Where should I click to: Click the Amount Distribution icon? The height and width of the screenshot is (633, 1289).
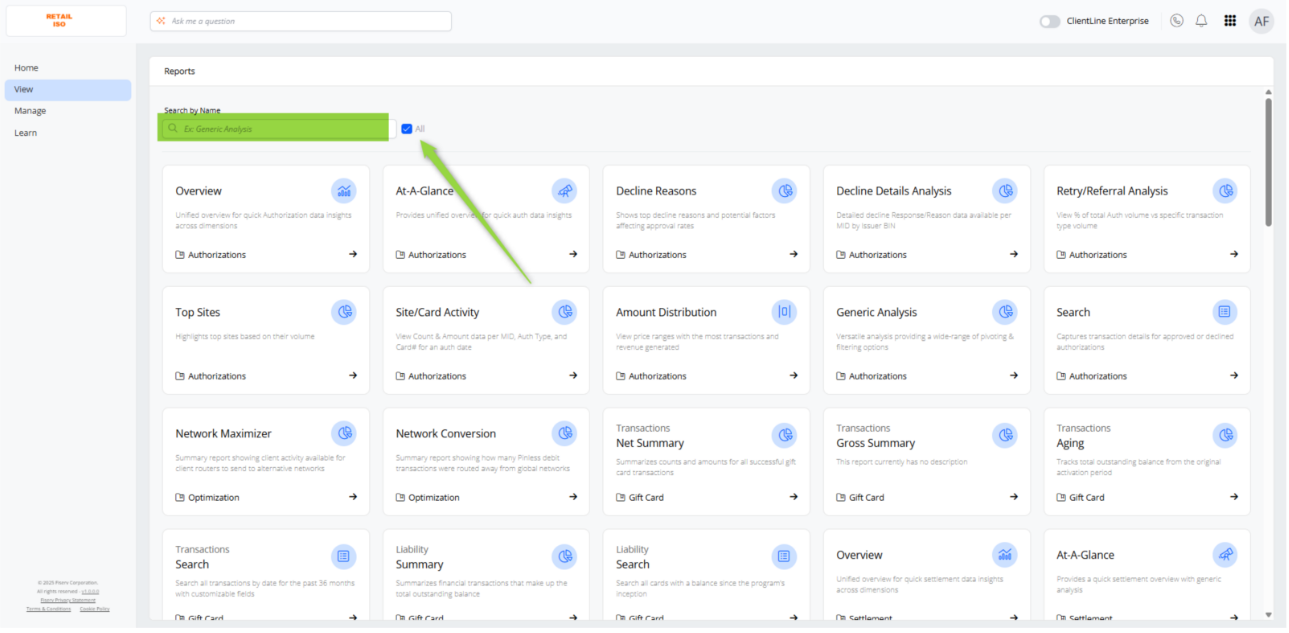(x=784, y=312)
